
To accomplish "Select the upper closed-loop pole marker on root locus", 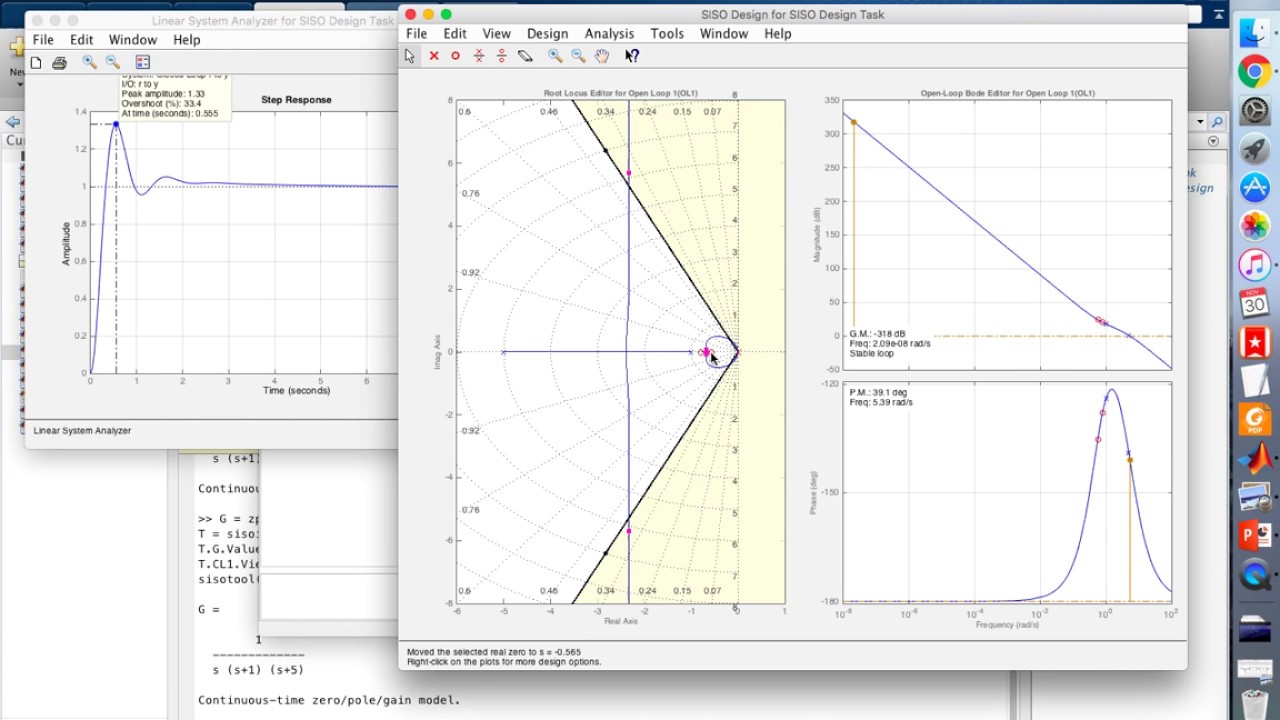I will click(629, 174).
